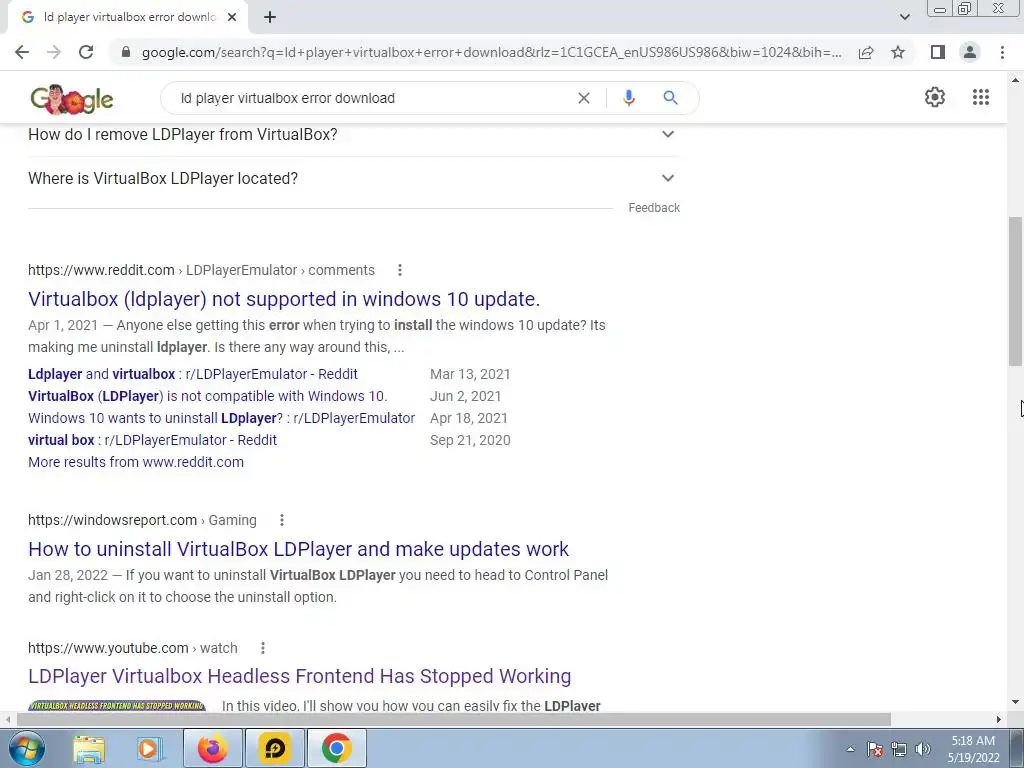The height and width of the screenshot is (768, 1024).
Task: Open the Chrome profile avatar
Action: click(x=970, y=52)
